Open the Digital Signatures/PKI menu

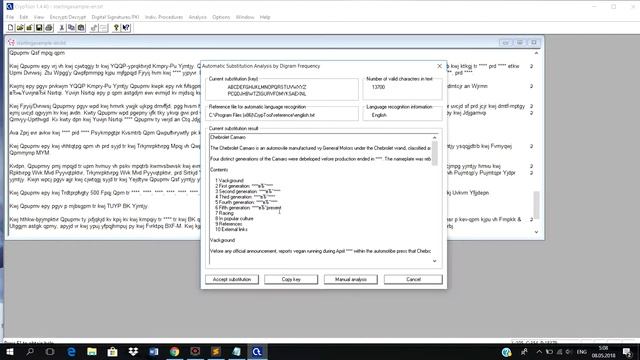click(x=116, y=17)
